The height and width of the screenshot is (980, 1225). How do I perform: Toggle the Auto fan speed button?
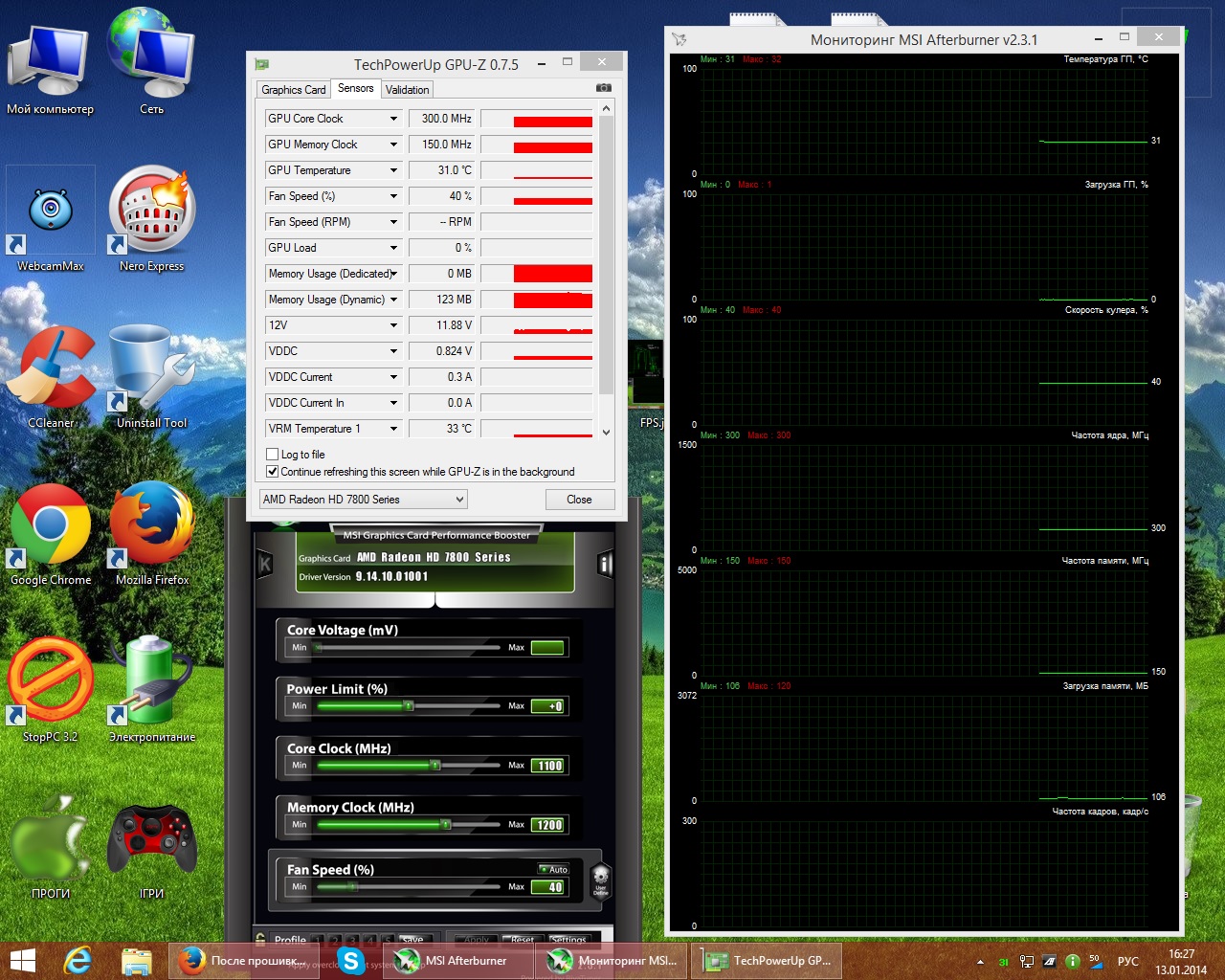pyautogui.click(x=553, y=869)
